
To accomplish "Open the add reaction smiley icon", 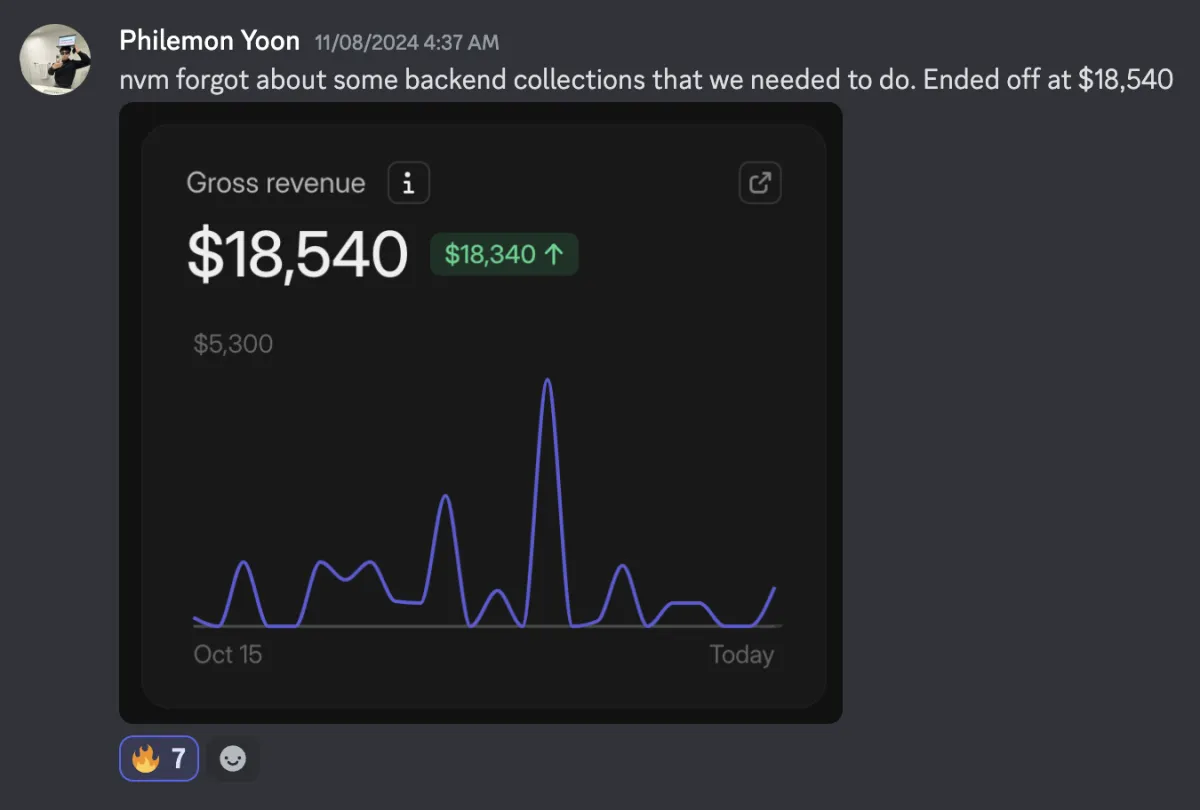I will (x=233, y=760).
